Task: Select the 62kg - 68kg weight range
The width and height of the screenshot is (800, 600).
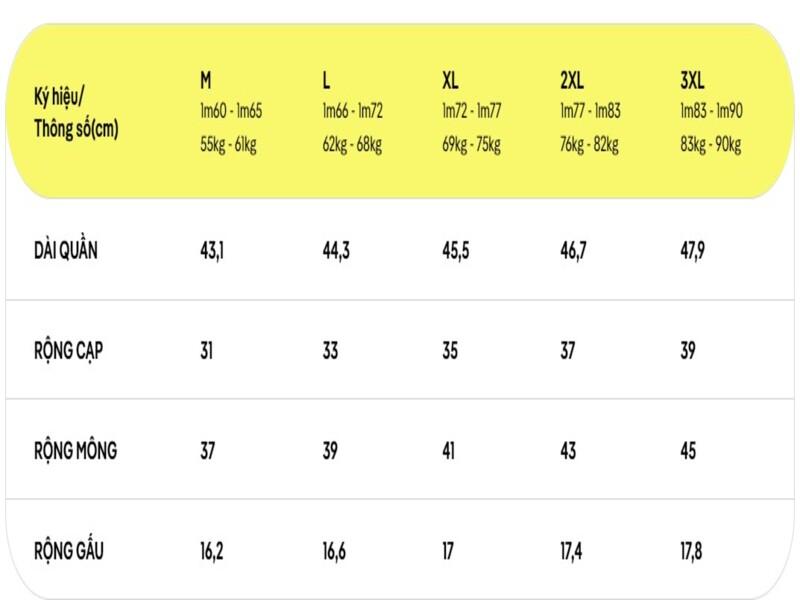Action: click(x=352, y=145)
